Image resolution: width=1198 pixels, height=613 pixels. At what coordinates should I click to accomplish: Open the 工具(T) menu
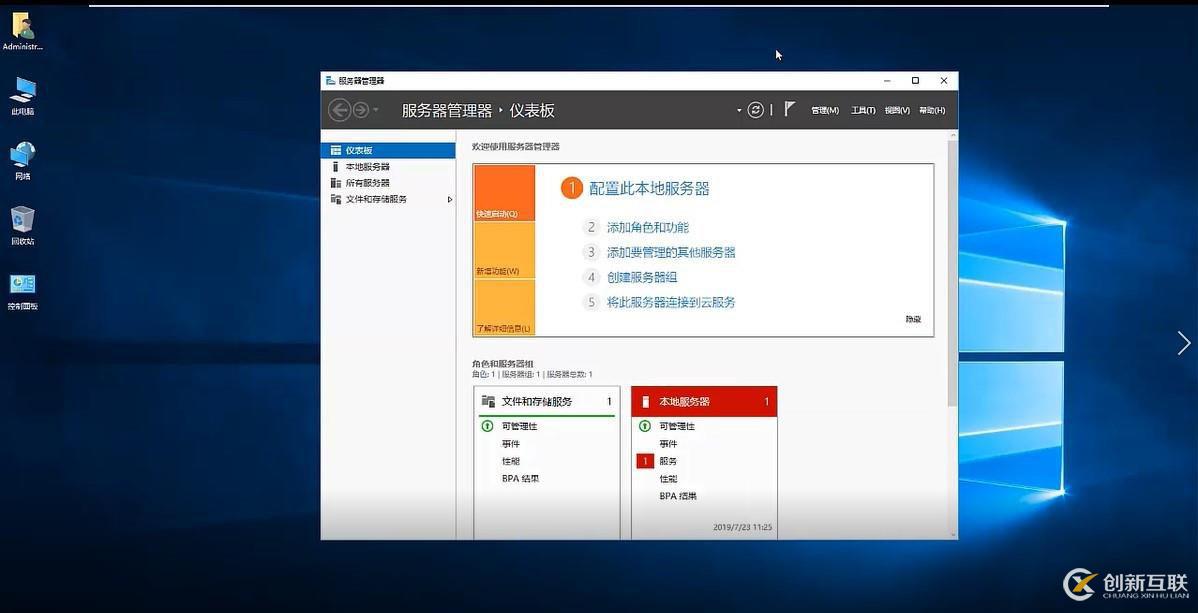pos(863,111)
